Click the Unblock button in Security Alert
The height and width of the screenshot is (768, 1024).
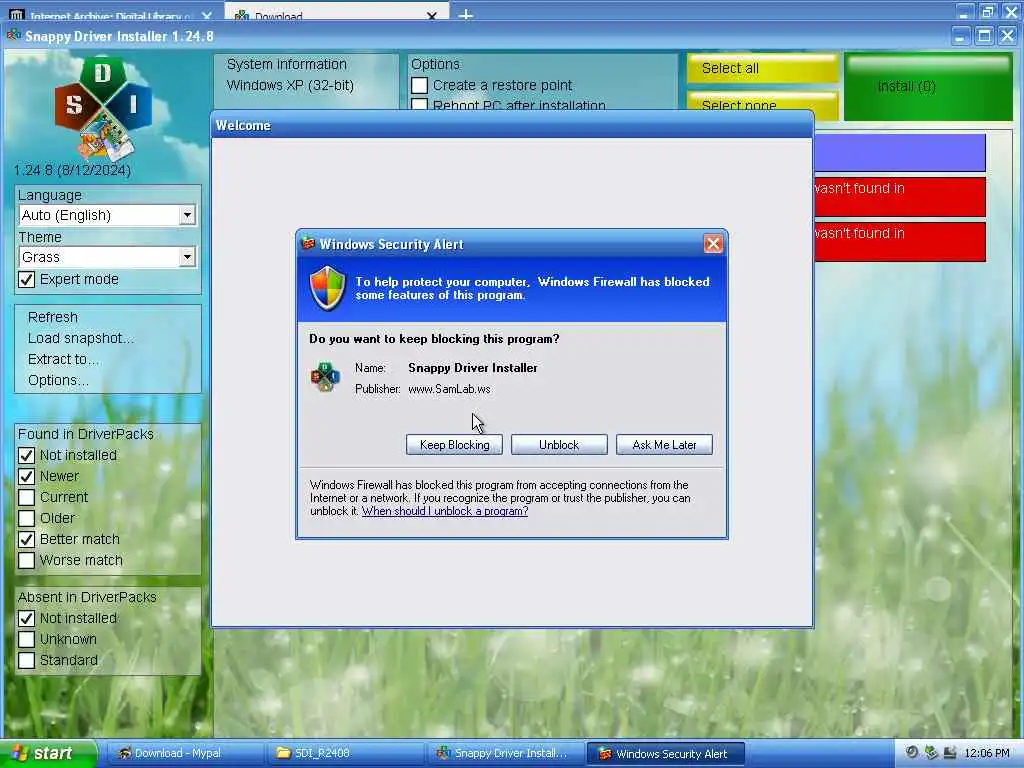(559, 445)
